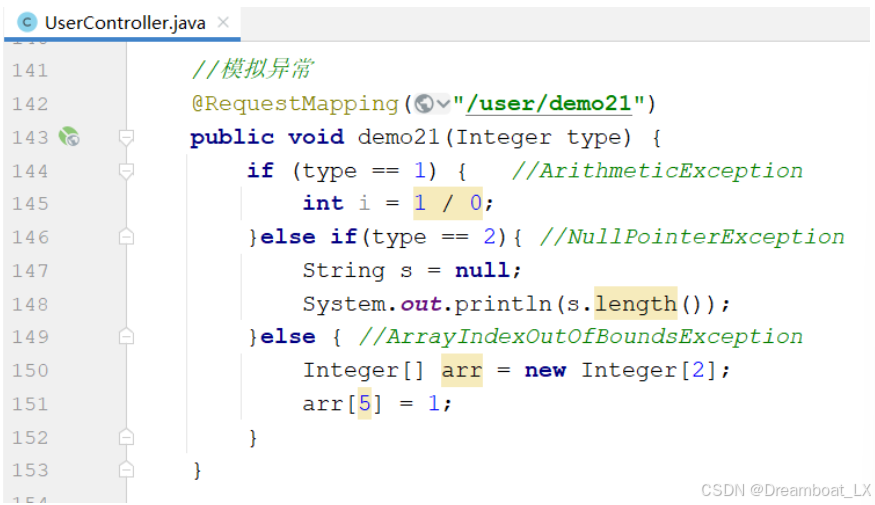Click line number 151 in gutter

point(30,404)
